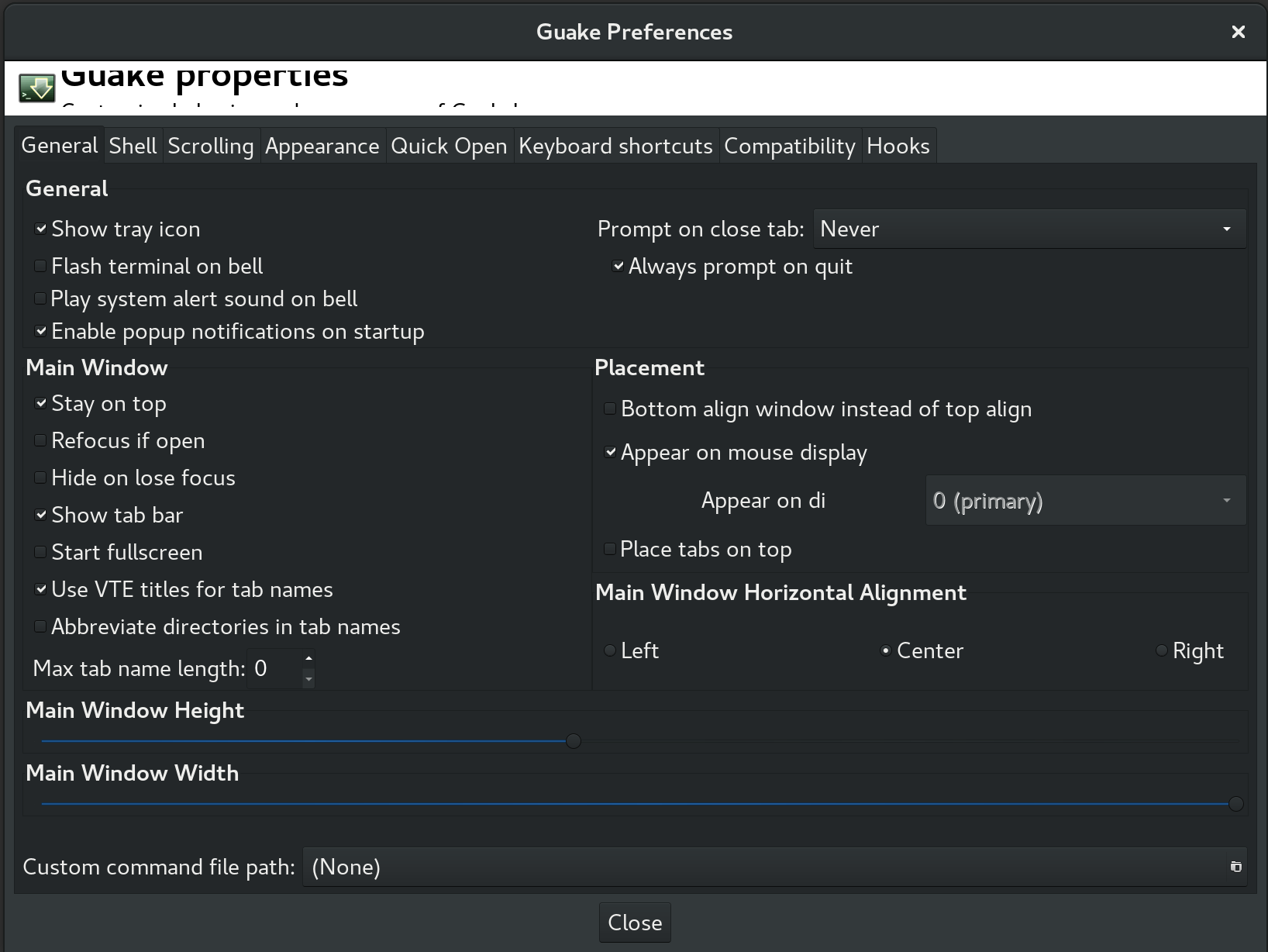Select the Left alignment option

pos(610,650)
